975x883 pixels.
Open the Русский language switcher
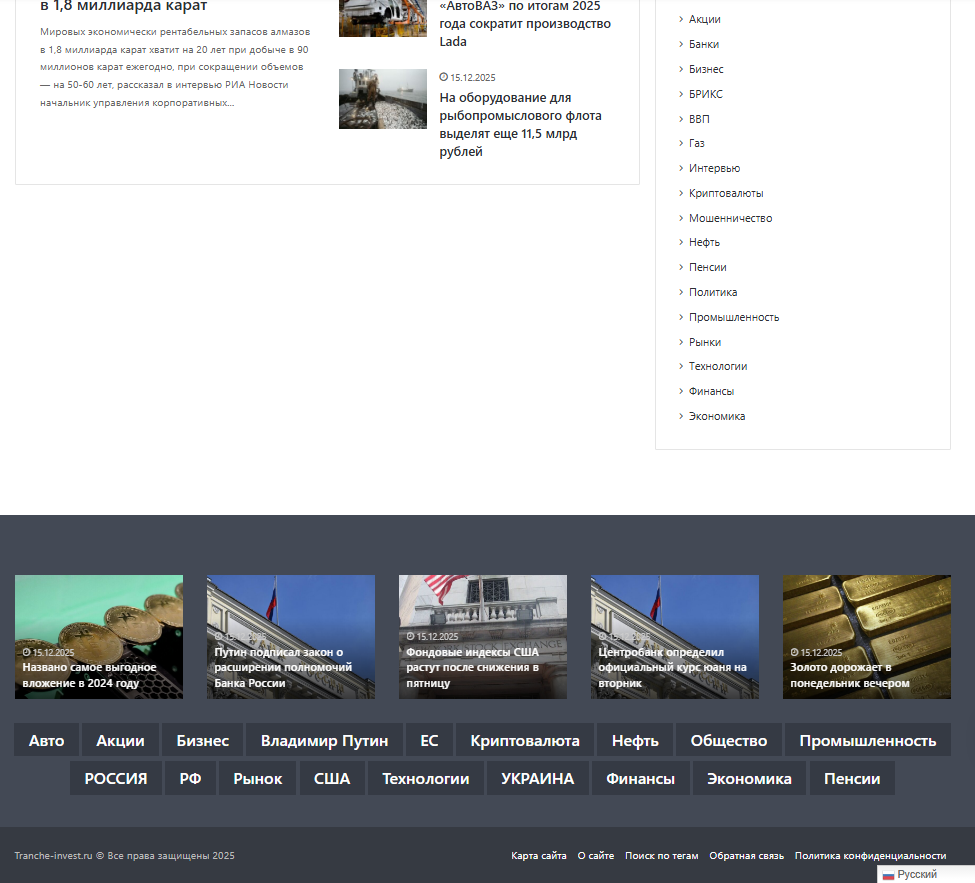[925, 874]
